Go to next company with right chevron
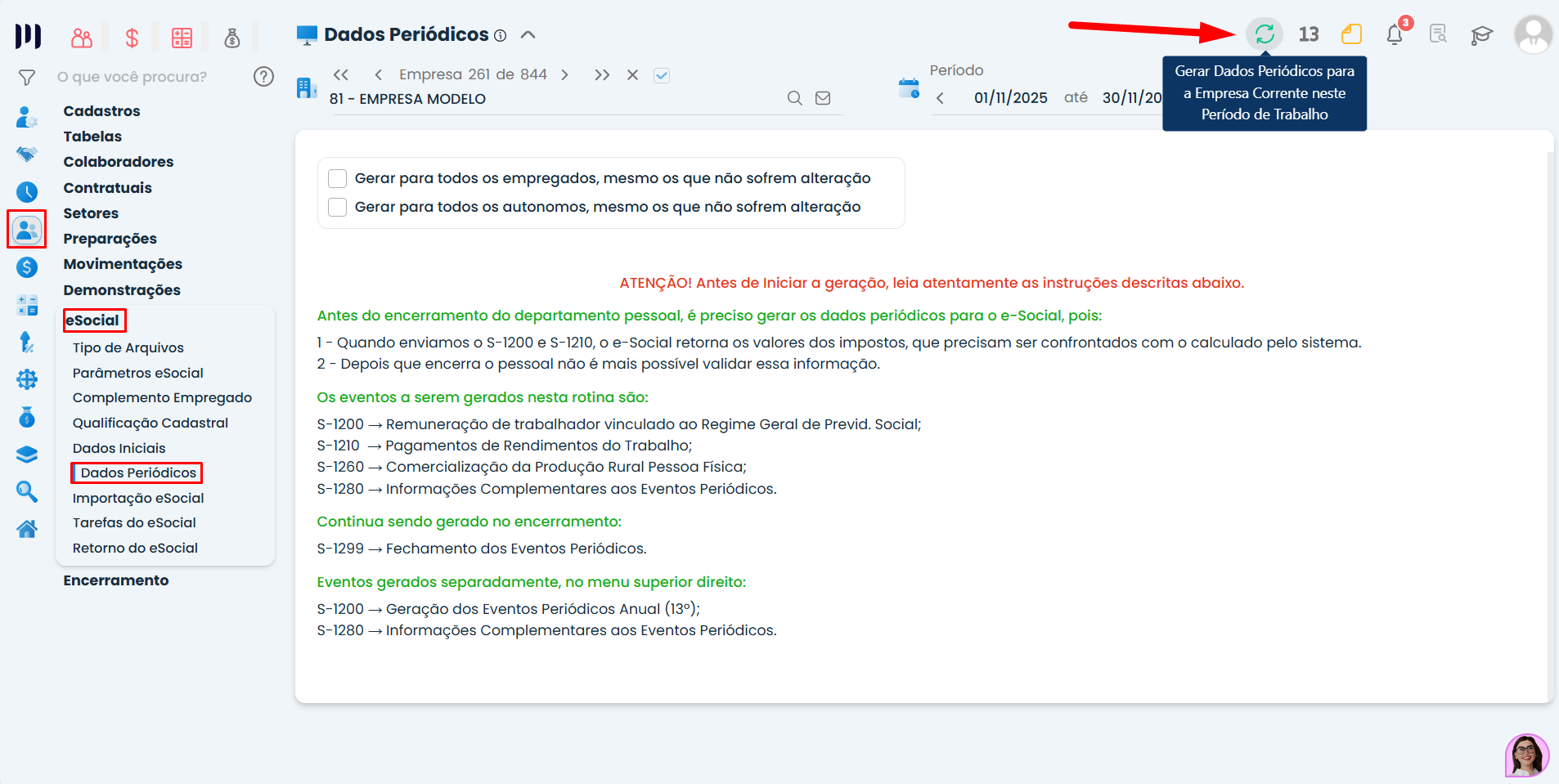Viewport: 1559px width, 784px height. point(564,75)
